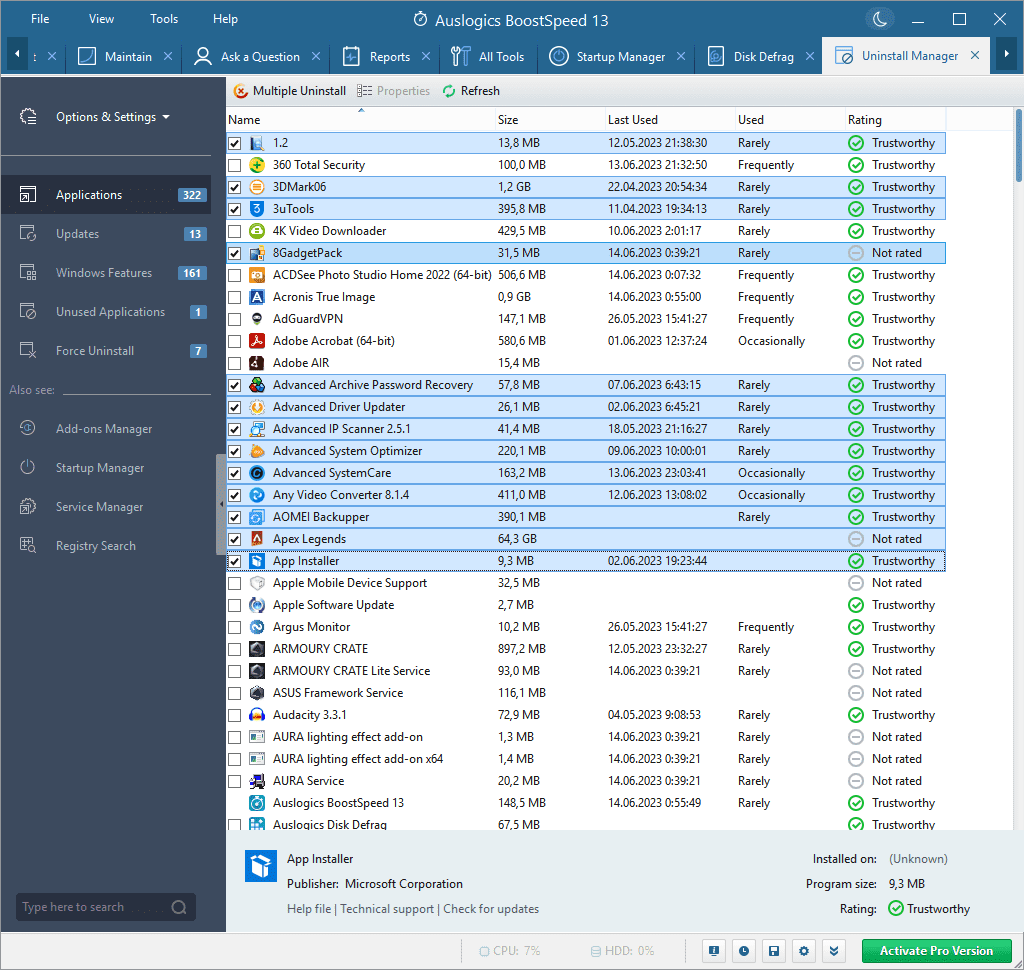
Task: Click the disabled Properties button
Action: coord(394,91)
